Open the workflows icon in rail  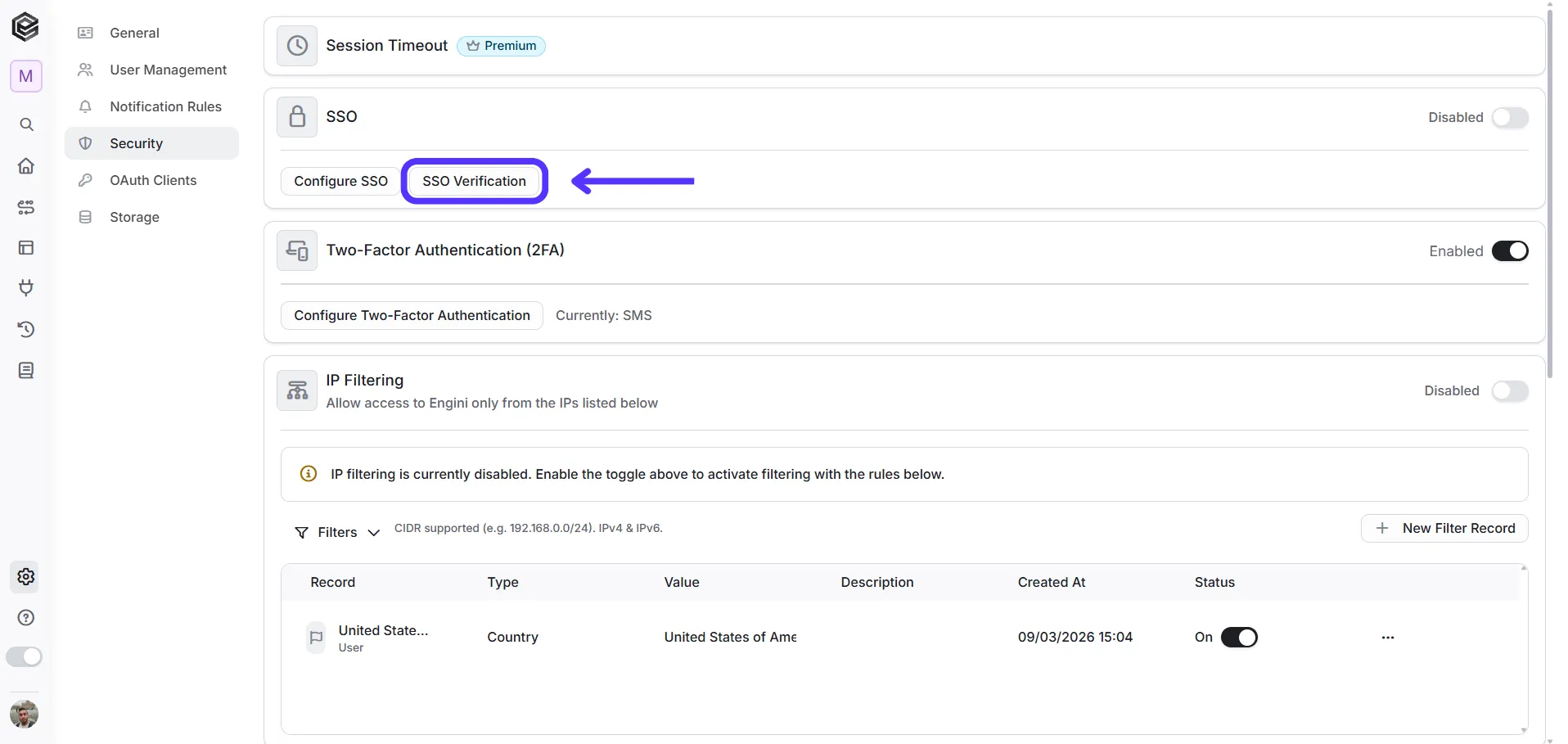tap(26, 207)
